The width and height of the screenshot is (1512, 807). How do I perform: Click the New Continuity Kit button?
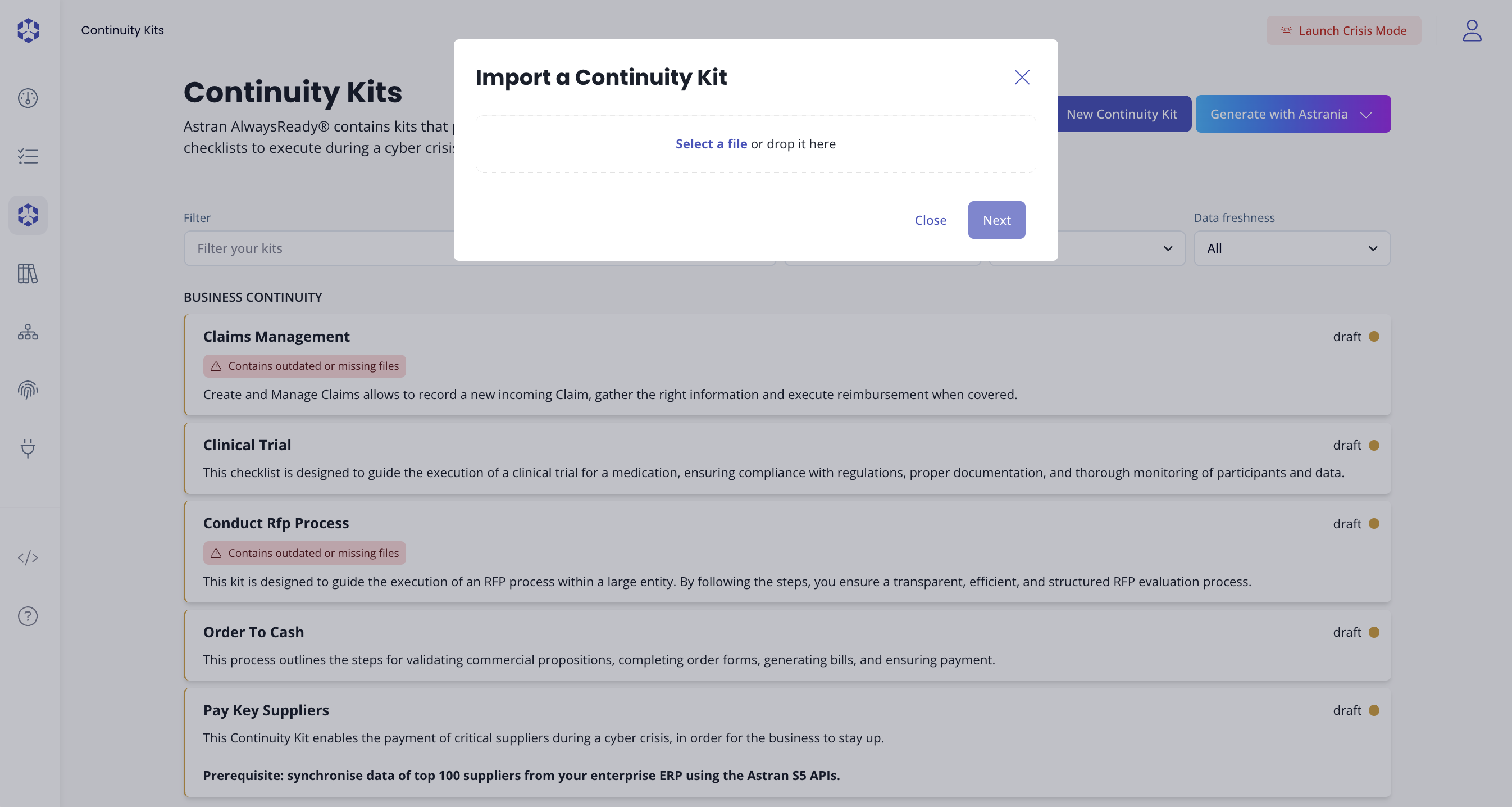(1122, 114)
